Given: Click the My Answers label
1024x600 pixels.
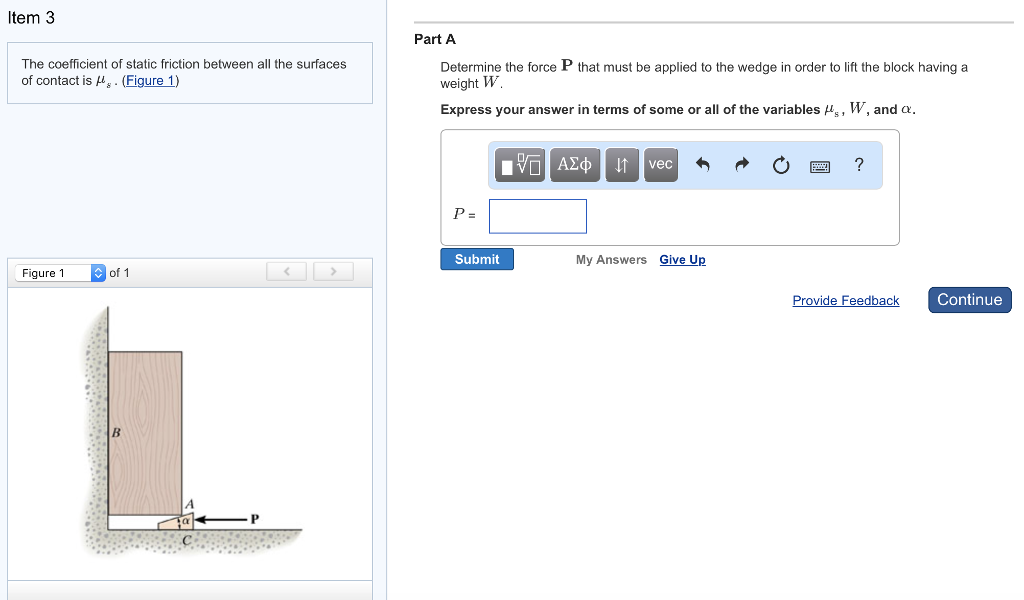Looking at the screenshot, I should pos(610,259).
